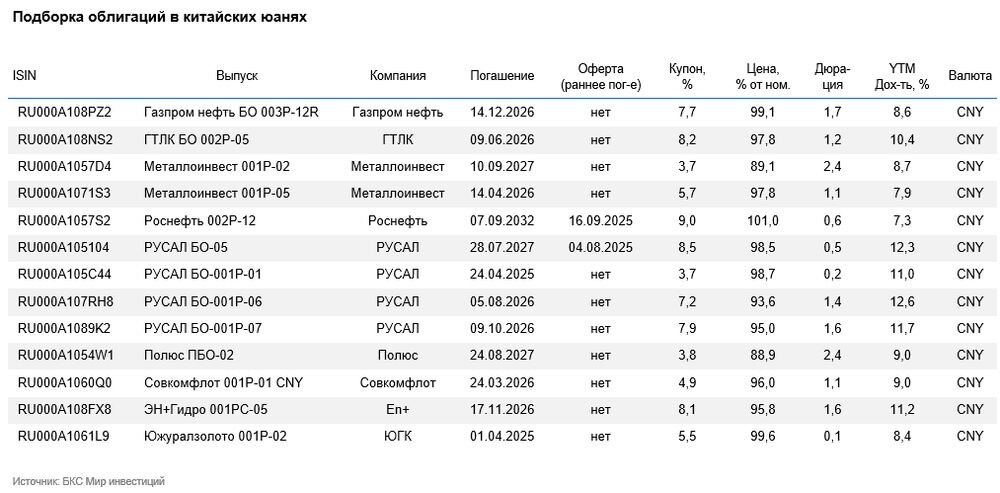Select the YTM Дох-ть column header

902,77
